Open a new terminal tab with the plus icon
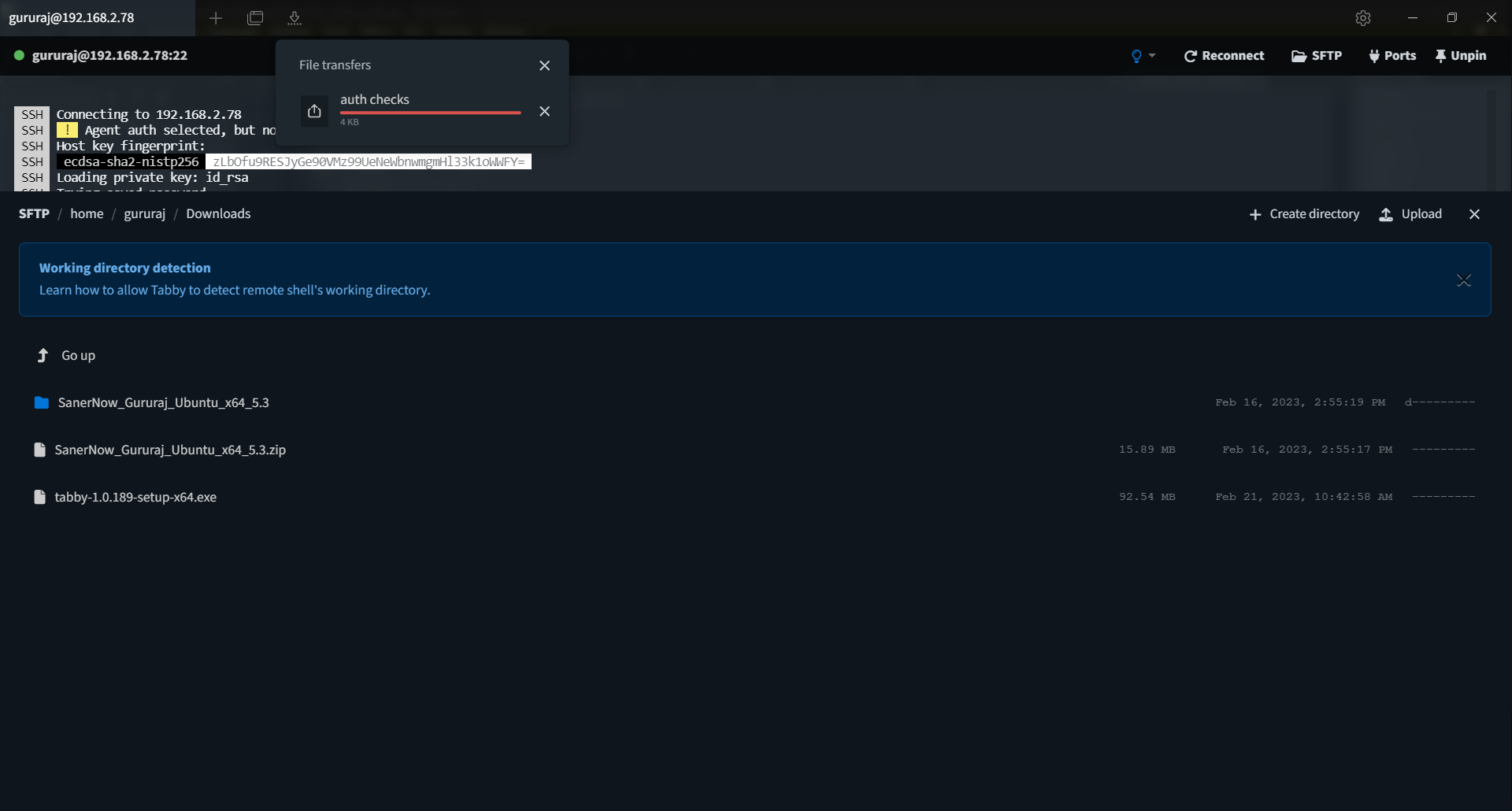The image size is (1512, 811). coord(217,17)
